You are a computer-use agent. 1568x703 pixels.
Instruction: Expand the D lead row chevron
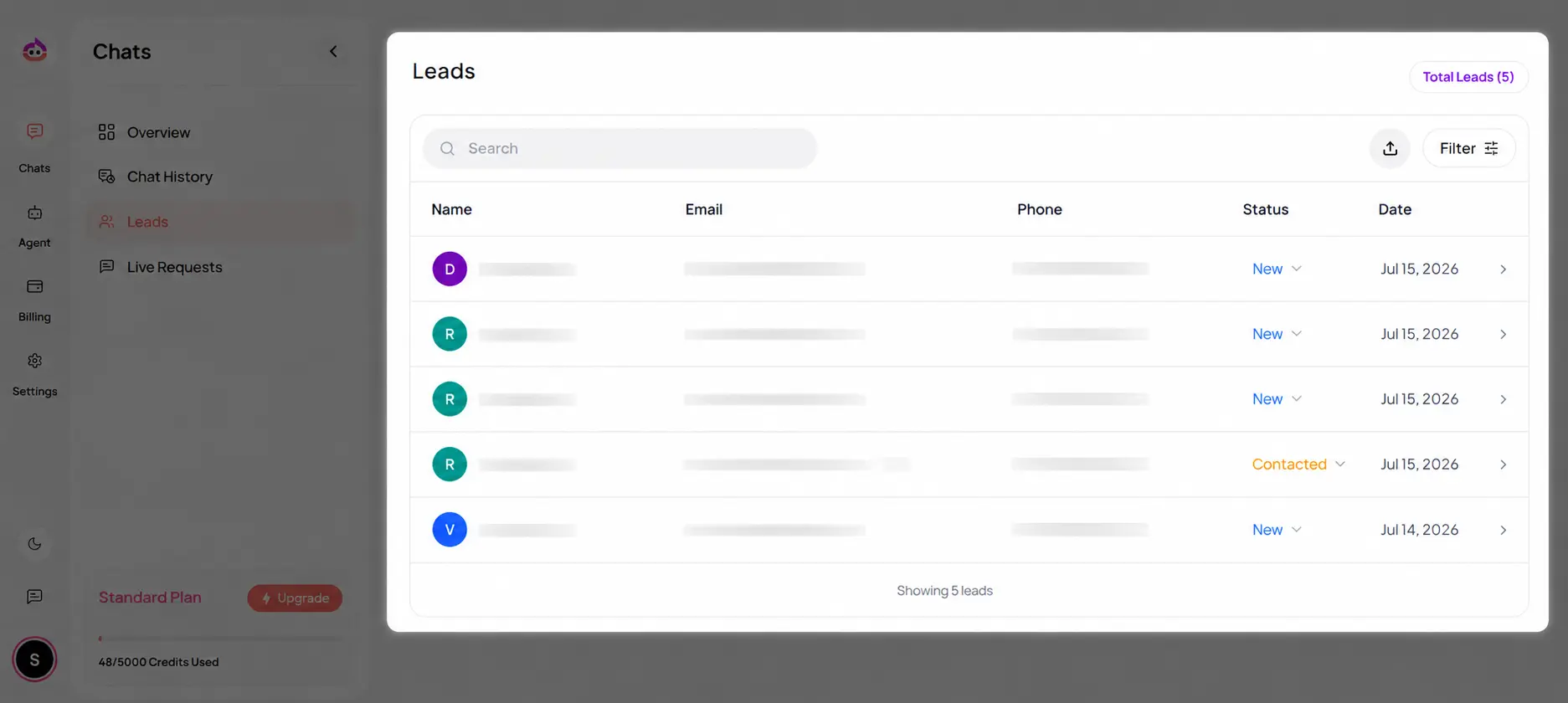(1504, 269)
